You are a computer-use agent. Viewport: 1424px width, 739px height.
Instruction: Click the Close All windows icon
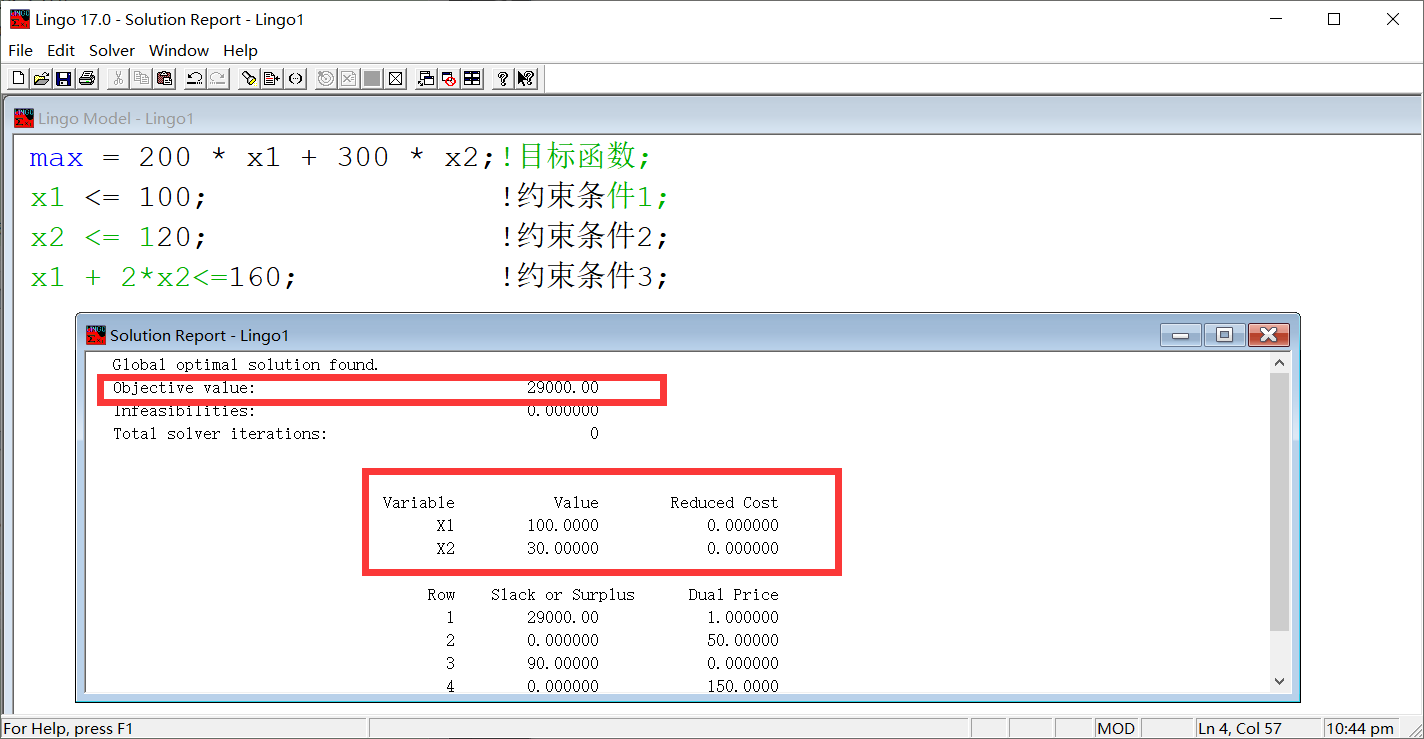(x=449, y=78)
